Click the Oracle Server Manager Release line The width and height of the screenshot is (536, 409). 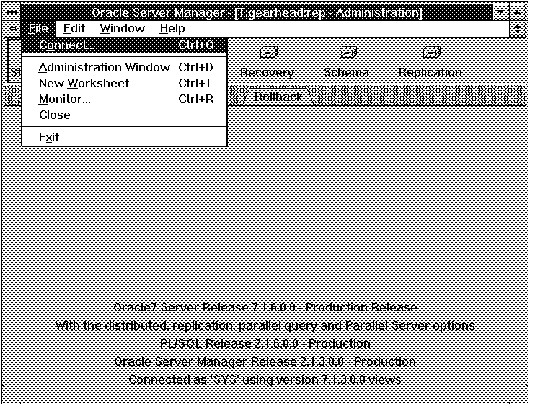265,362
